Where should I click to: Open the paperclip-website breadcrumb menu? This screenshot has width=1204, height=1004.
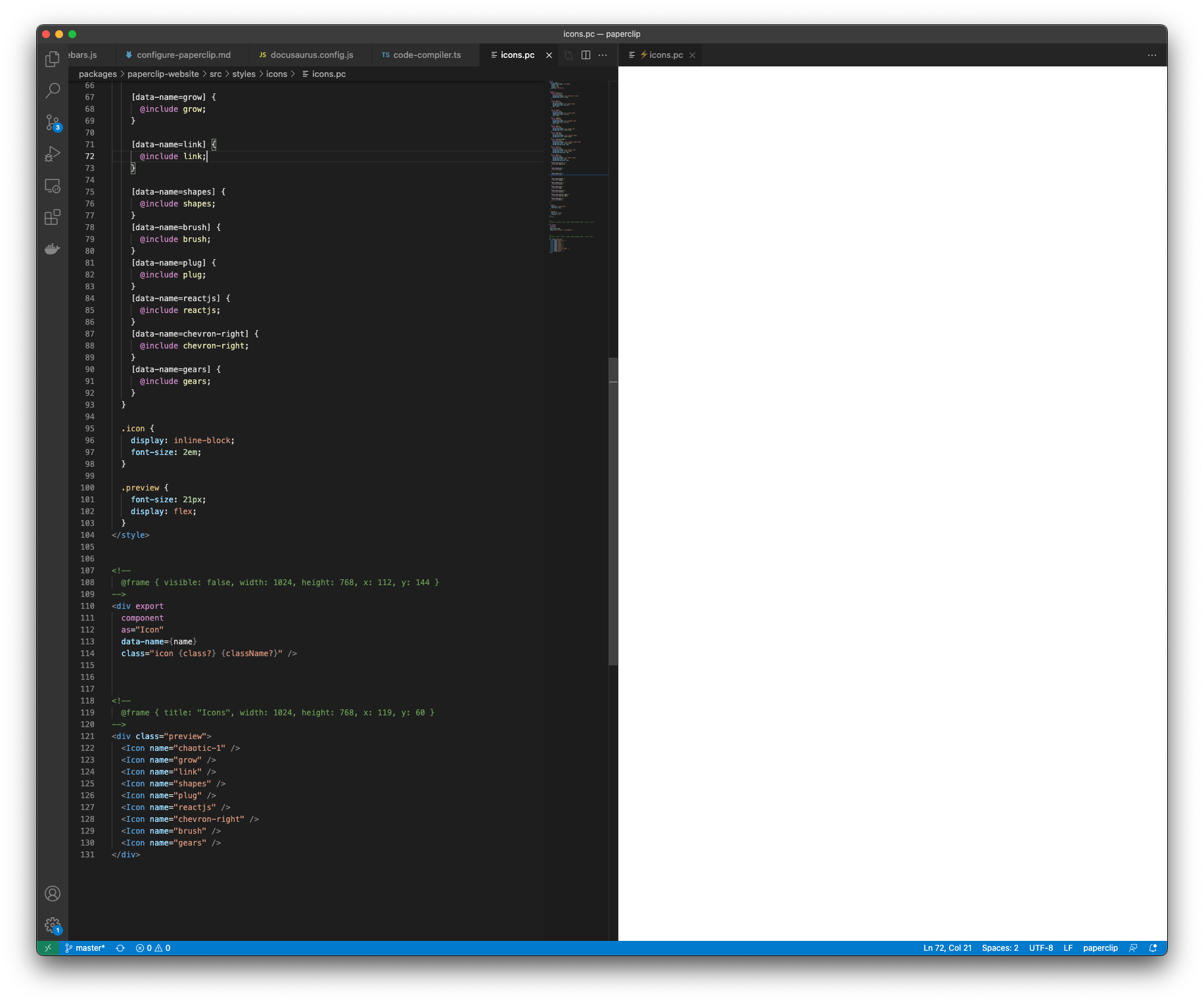(x=163, y=74)
